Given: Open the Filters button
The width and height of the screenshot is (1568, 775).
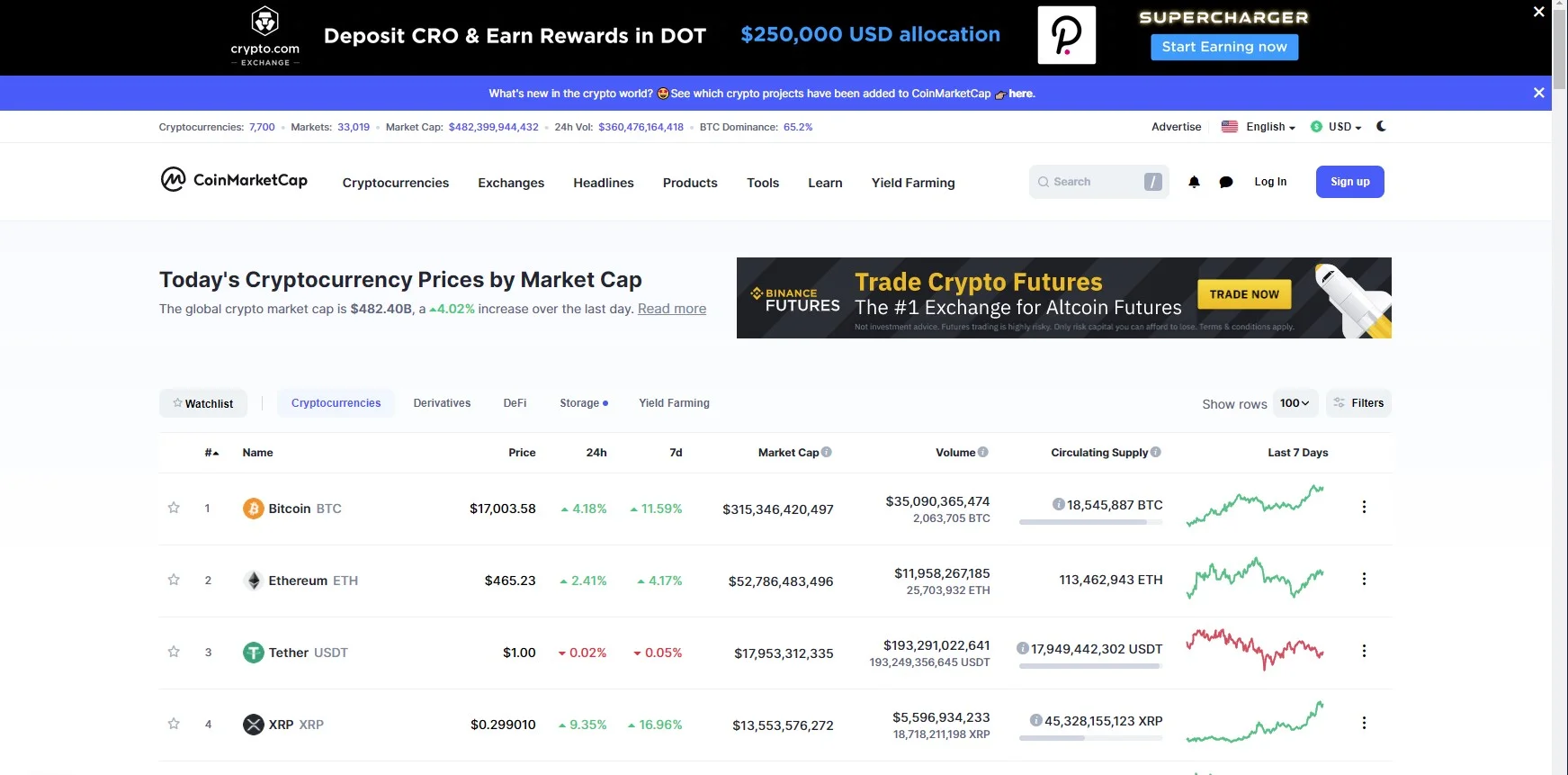Looking at the screenshot, I should (1358, 403).
